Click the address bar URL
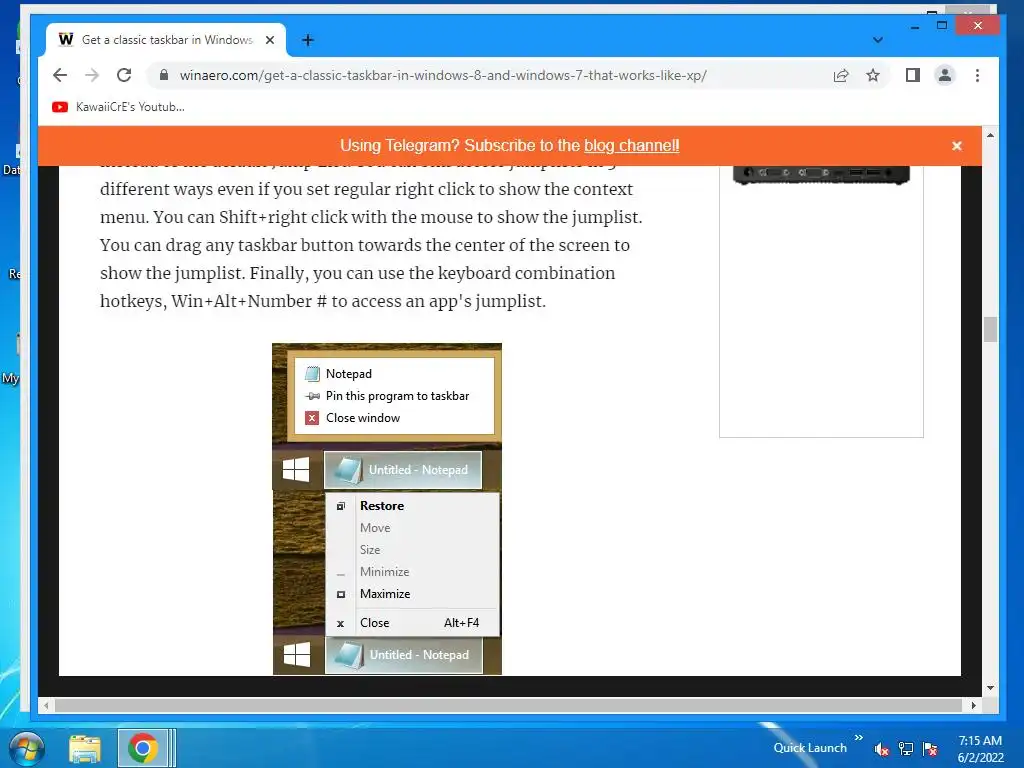This screenshot has width=1024, height=768. 443,75
